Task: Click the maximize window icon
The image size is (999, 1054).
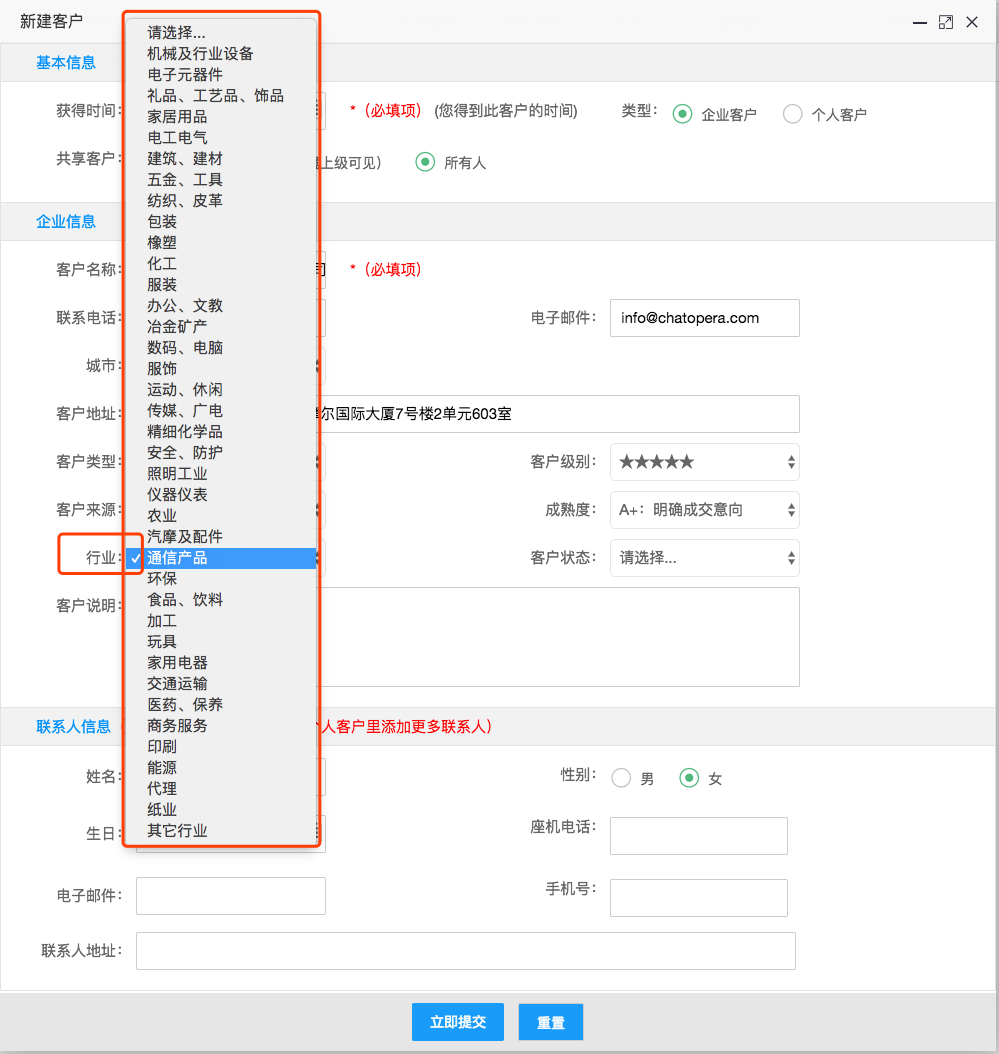Action: (946, 21)
